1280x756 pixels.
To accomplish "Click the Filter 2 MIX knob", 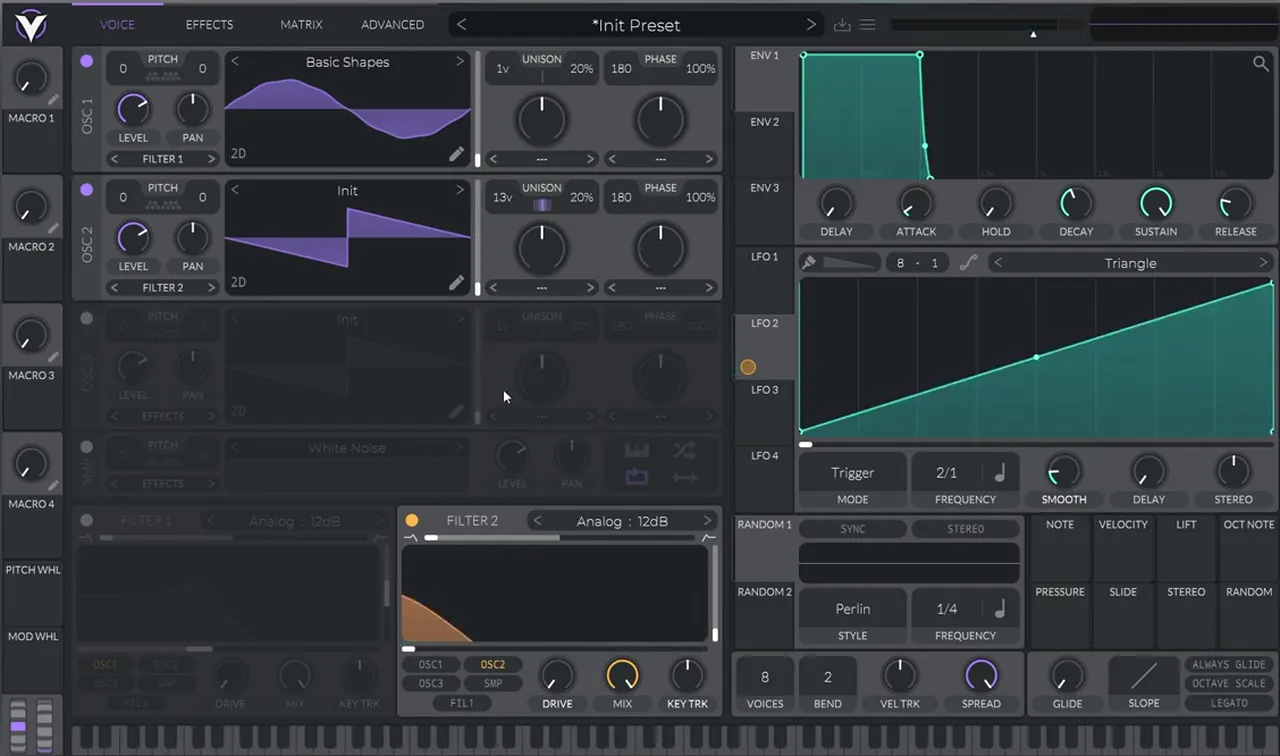I will [622, 675].
